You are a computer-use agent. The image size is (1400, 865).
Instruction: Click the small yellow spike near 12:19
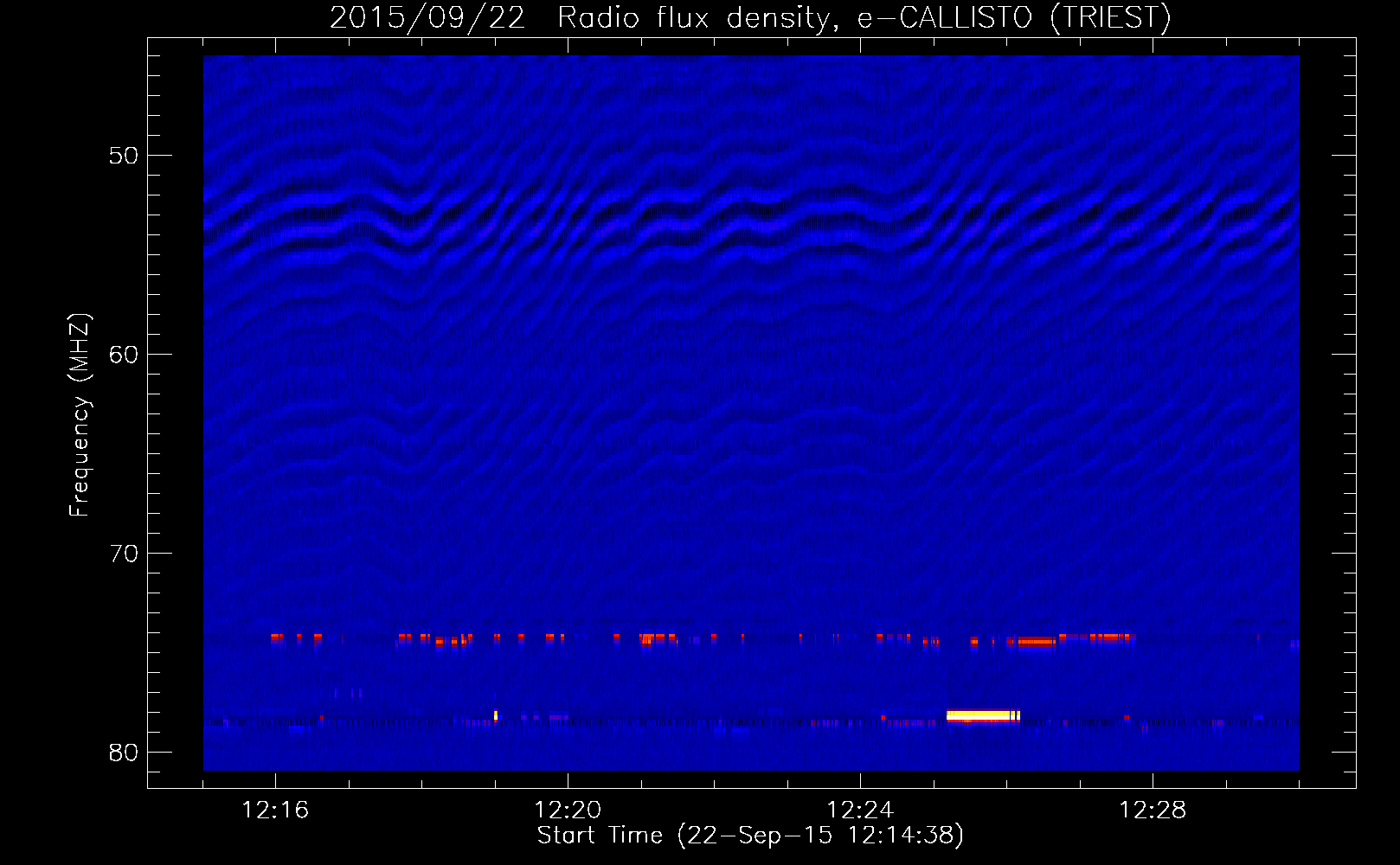[496, 715]
